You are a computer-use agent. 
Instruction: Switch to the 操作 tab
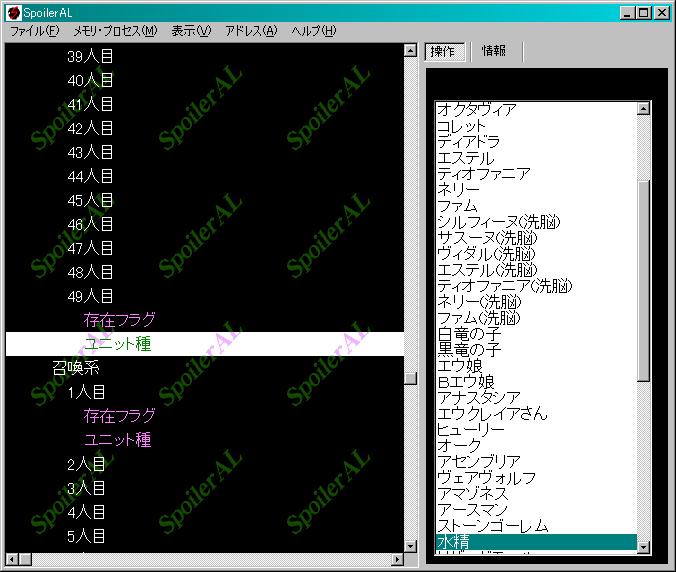pos(445,51)
